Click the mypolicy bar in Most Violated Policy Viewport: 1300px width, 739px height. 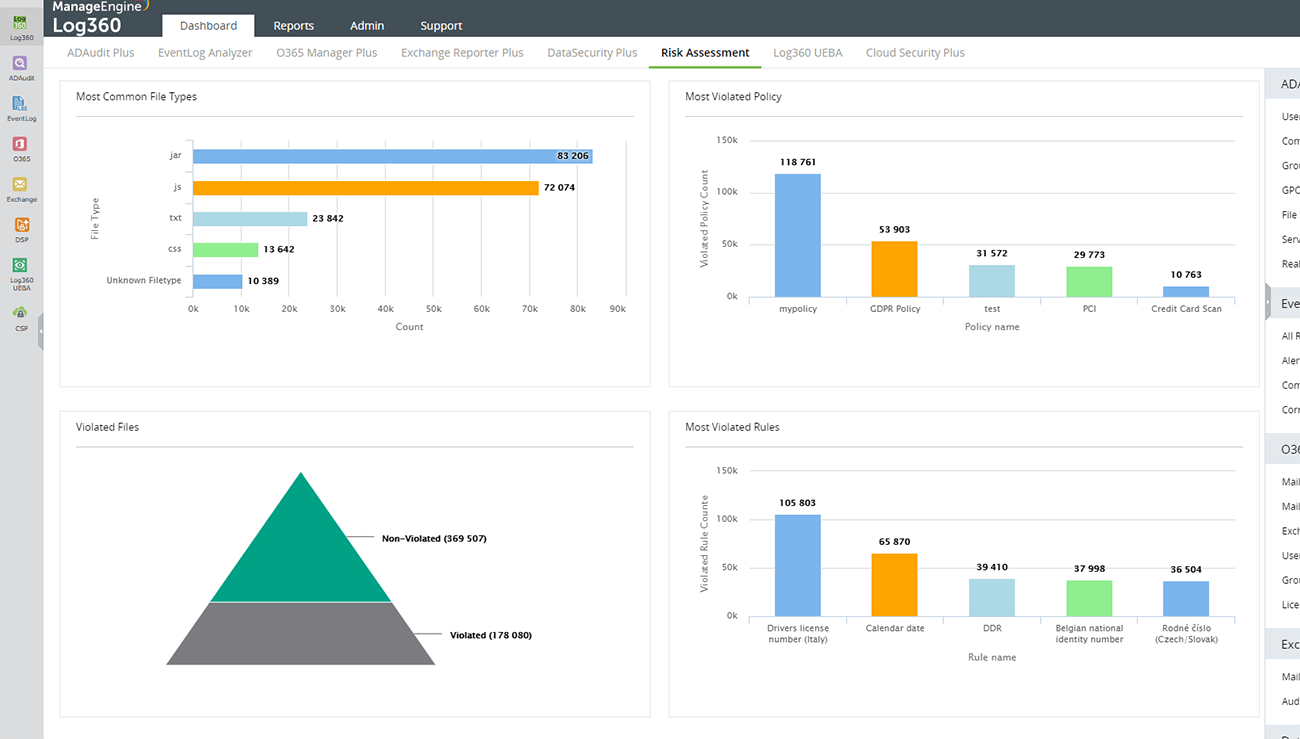pyautogui.click(x=797, y=235)
